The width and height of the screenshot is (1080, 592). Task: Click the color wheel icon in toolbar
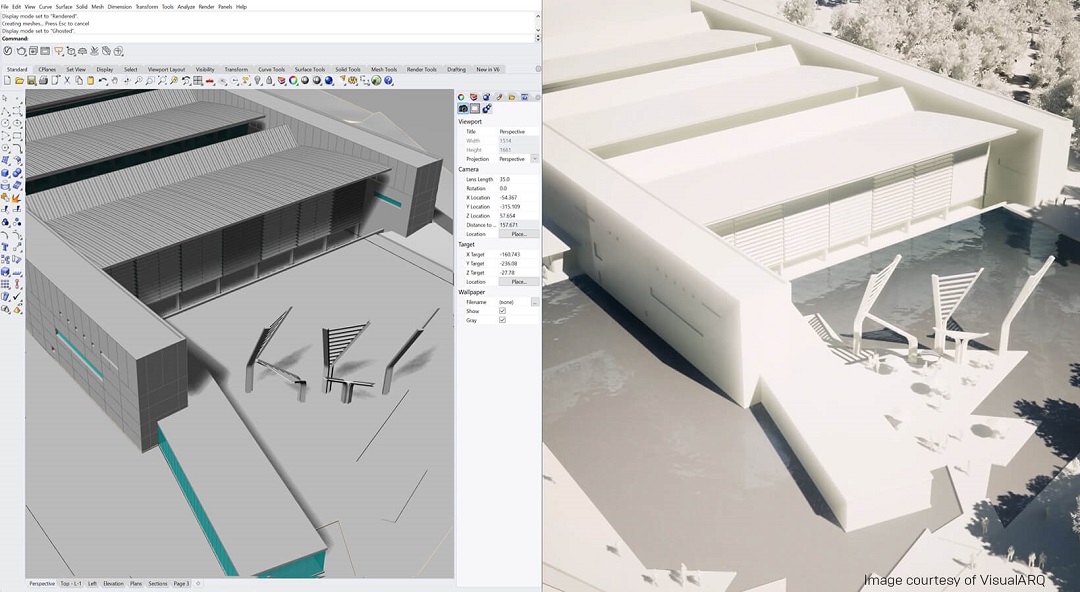[293, 81]
